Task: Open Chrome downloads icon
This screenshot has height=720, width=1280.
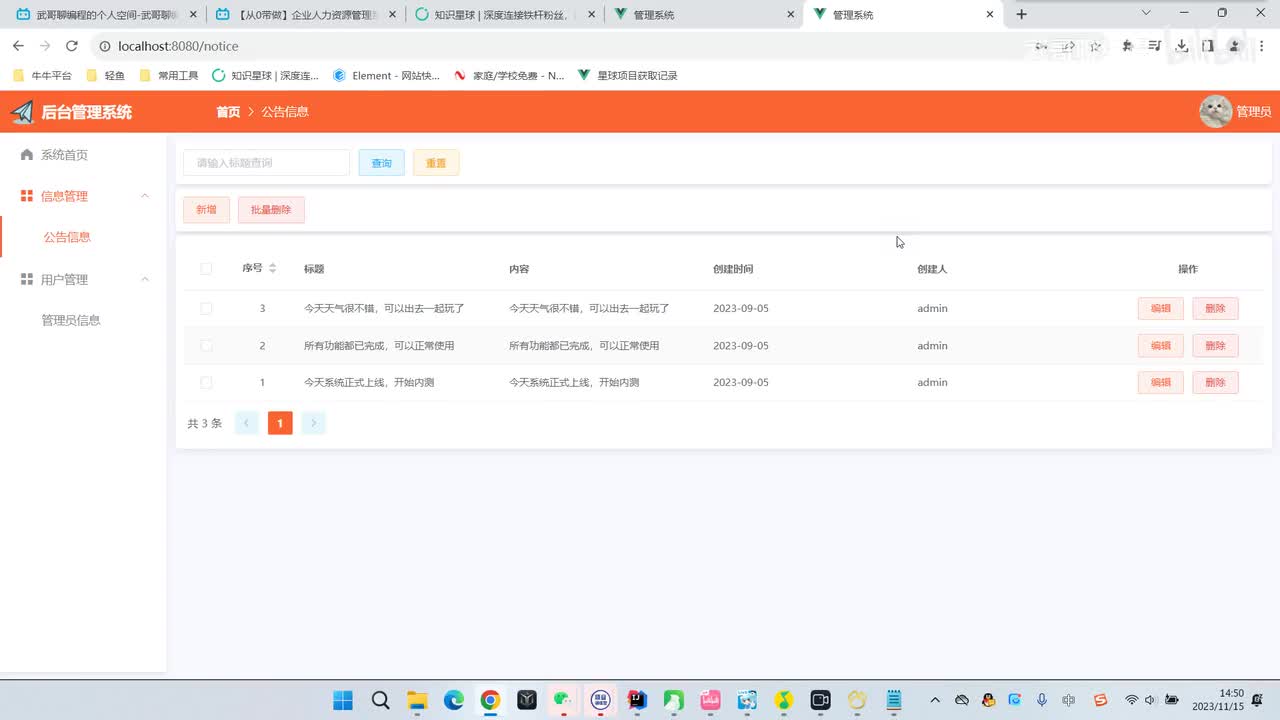Action: pyautogui.click(x=1181, y=46)
